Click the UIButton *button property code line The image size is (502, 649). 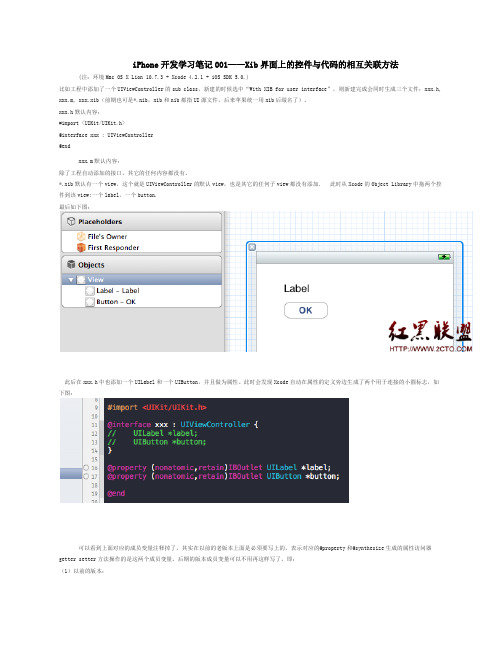[x=223, y=476]
